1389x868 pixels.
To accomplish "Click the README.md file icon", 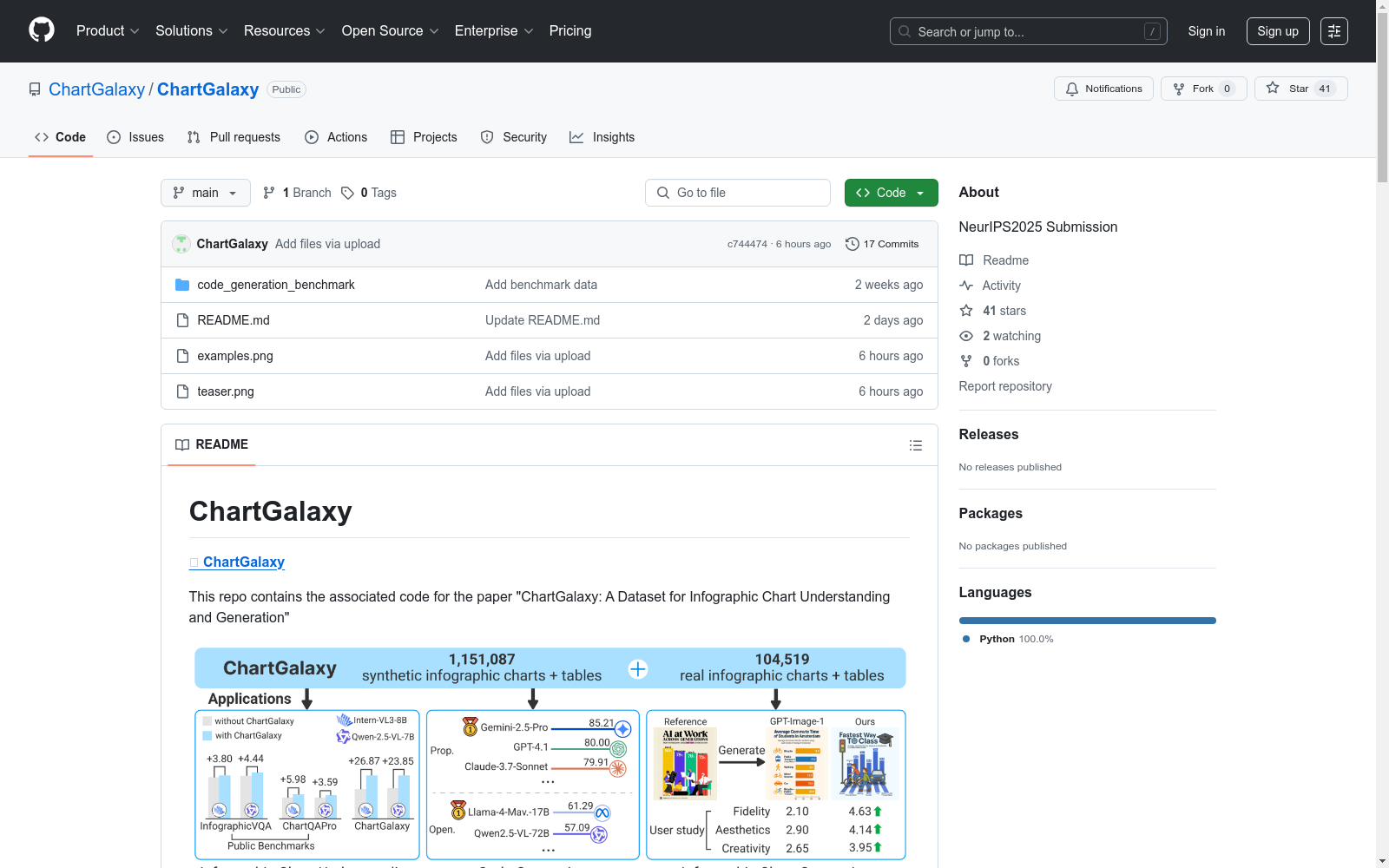I will point(182,320).
